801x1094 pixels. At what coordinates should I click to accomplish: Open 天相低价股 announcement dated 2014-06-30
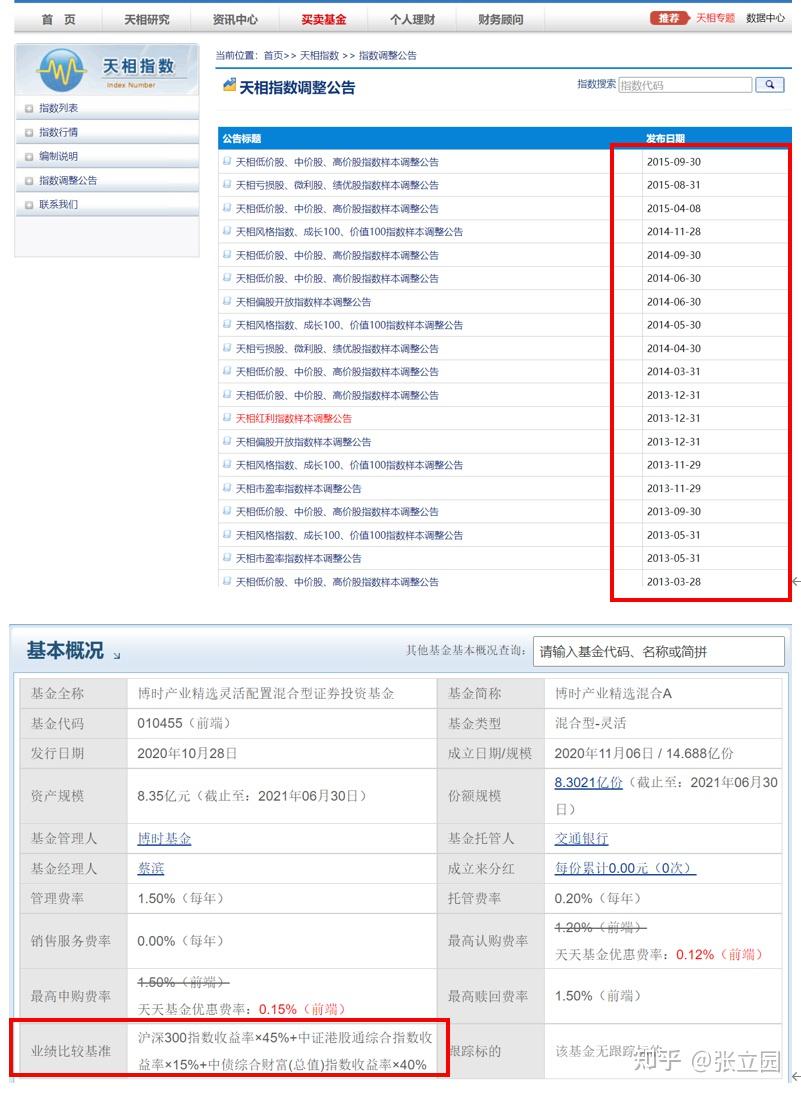tap(338, 278)
